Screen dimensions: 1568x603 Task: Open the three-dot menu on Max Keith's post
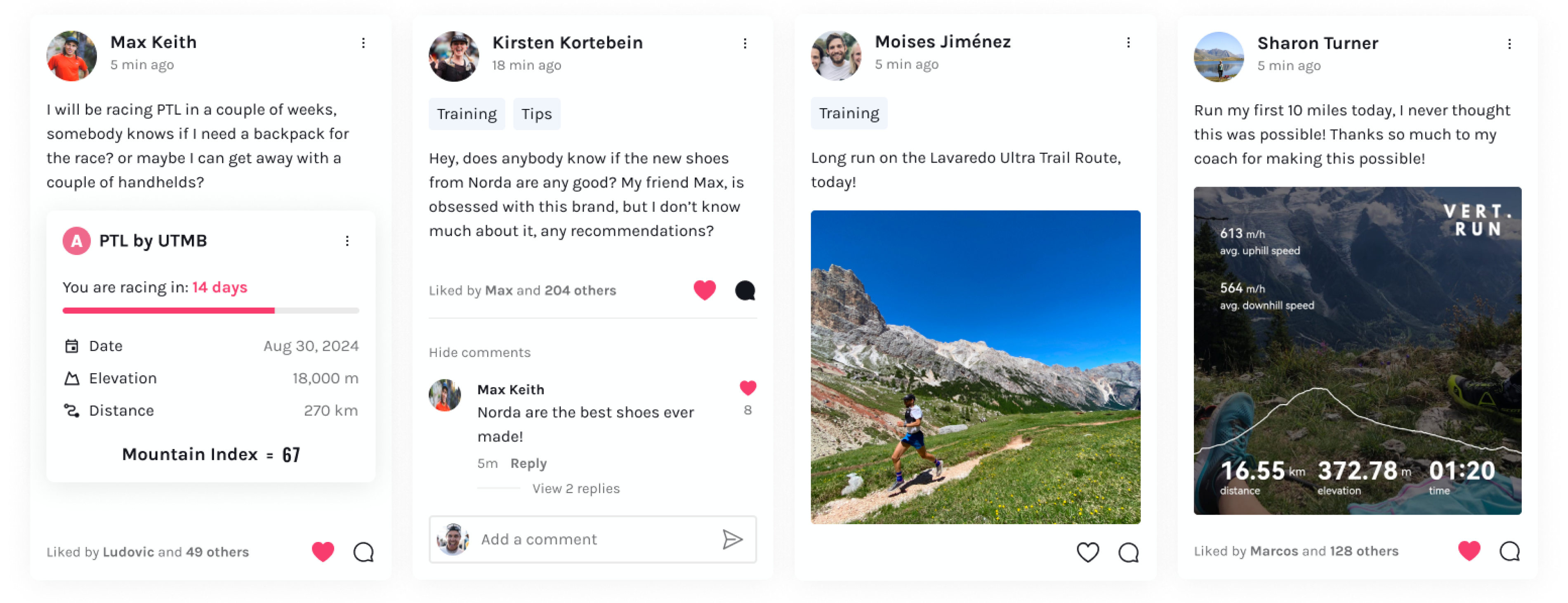point(363,43)
